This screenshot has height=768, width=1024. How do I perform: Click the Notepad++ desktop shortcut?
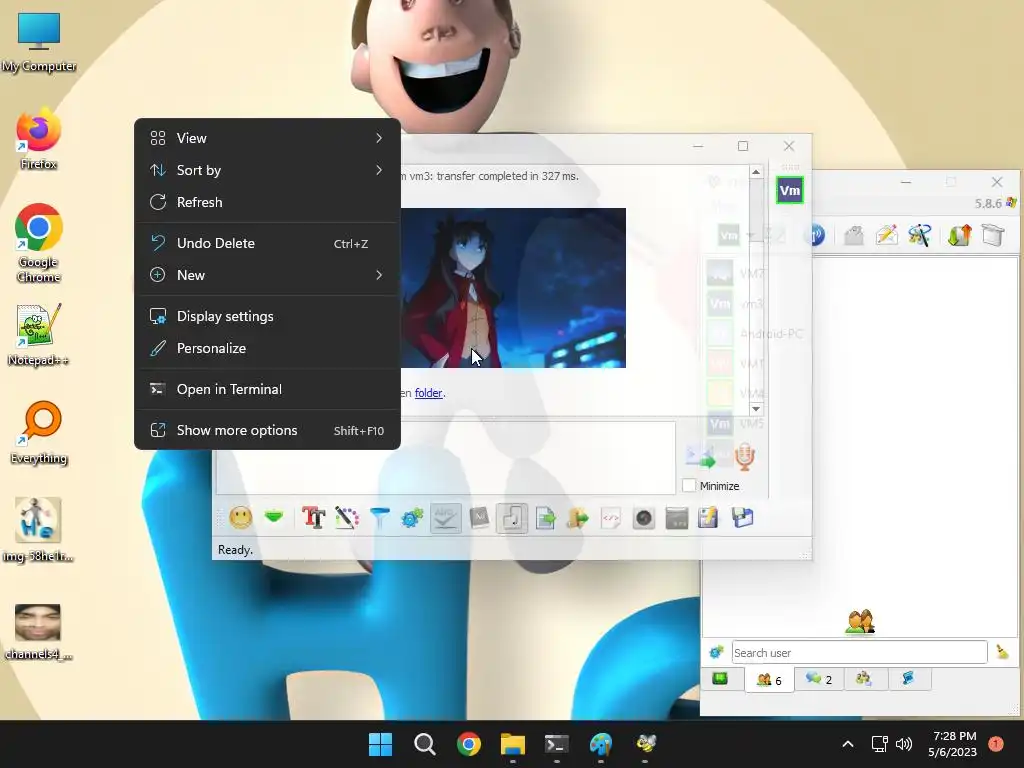point(39,334)
